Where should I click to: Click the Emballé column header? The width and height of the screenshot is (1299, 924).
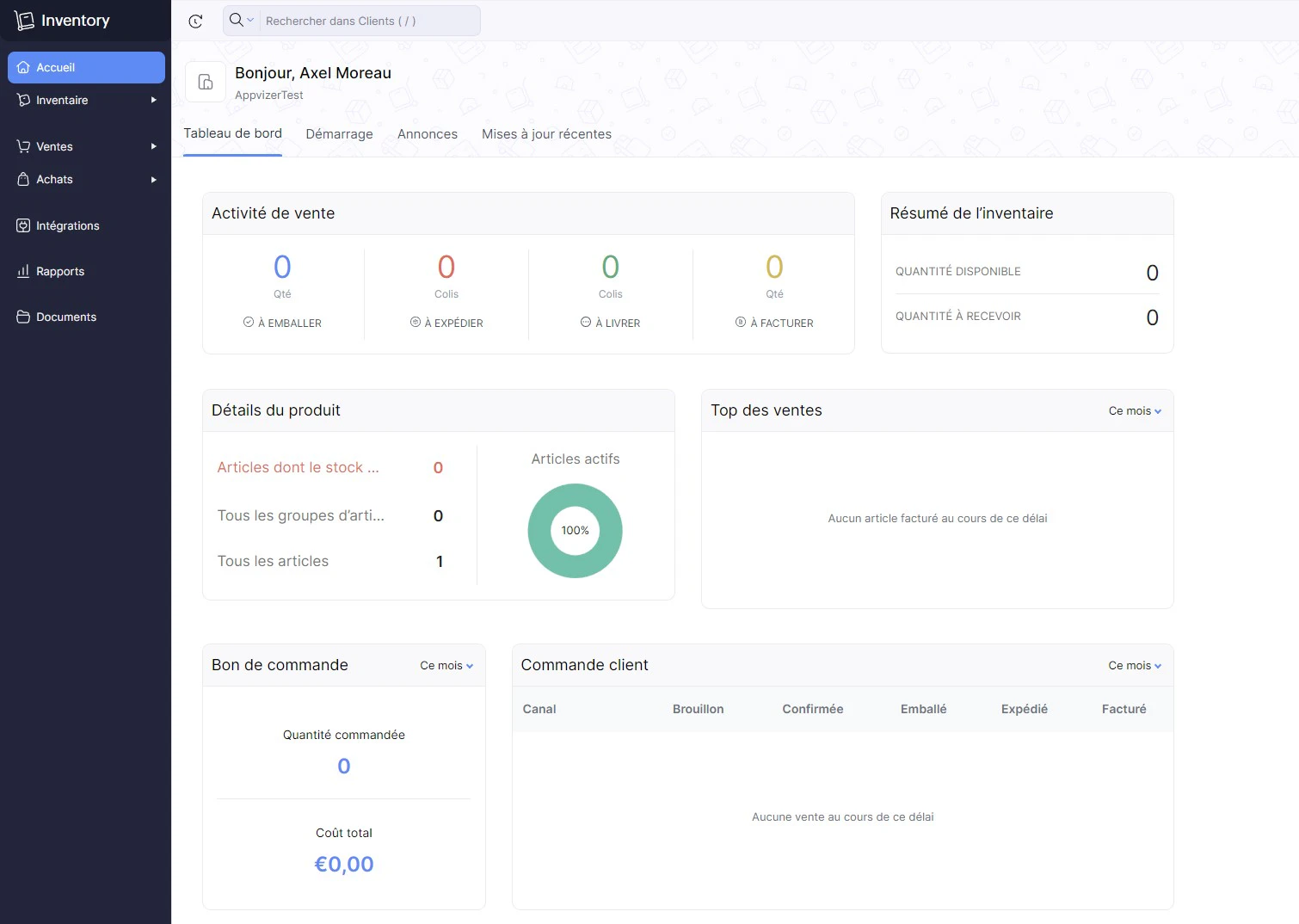coord(923,709)
